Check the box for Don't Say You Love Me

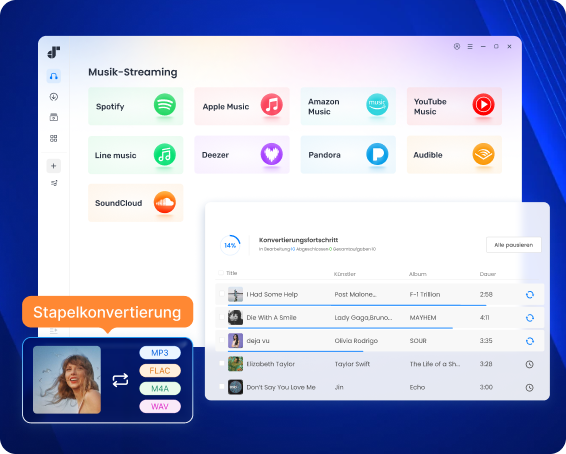coord(222,386)
